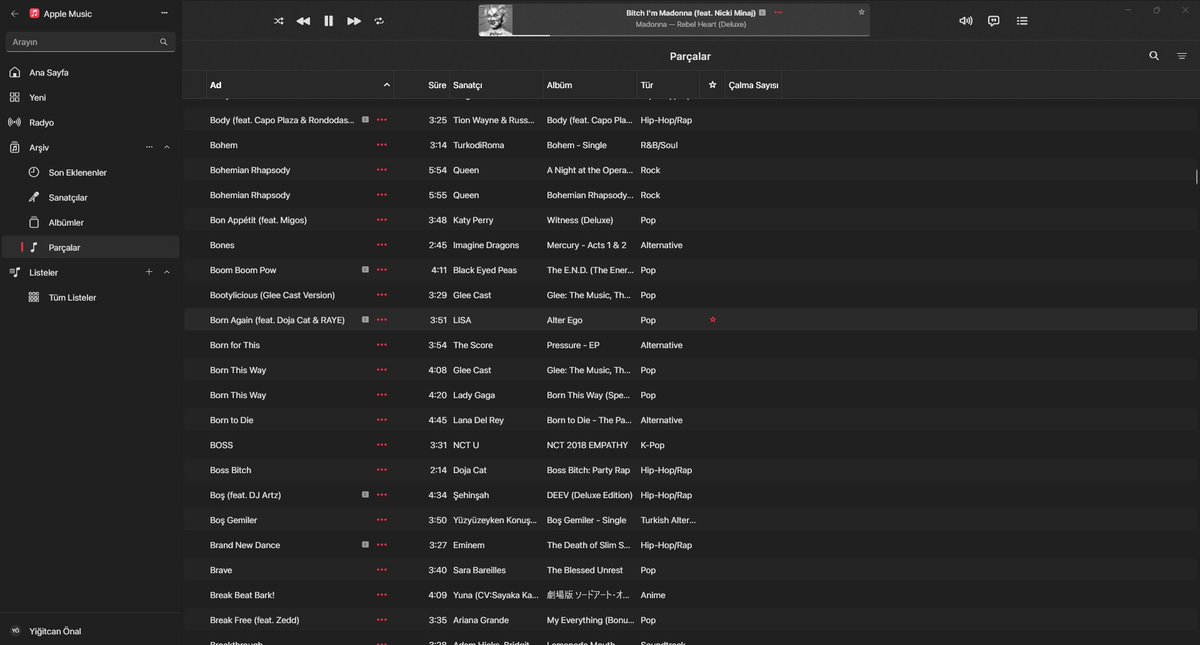Sort by the Albüm column
The height and width of the screenshot is (645, 1200).
[590, 85]
